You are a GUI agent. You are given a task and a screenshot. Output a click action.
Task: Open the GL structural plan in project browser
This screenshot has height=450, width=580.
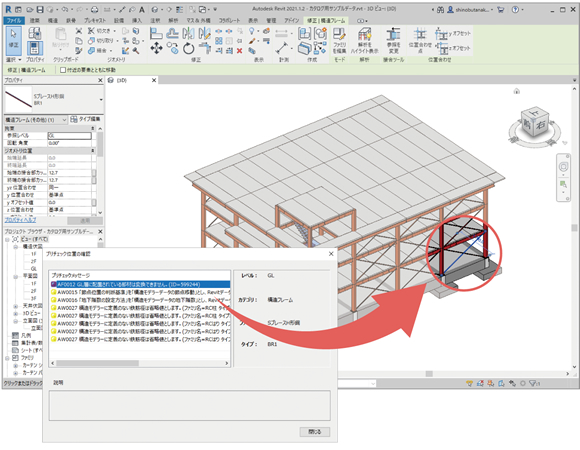(x=34, y=269)
